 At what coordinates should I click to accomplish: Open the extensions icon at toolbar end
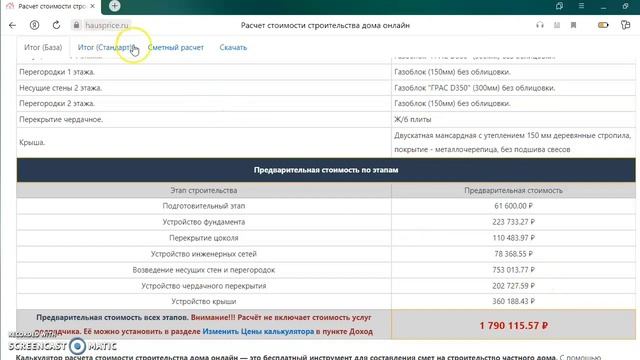pos(625,25)
